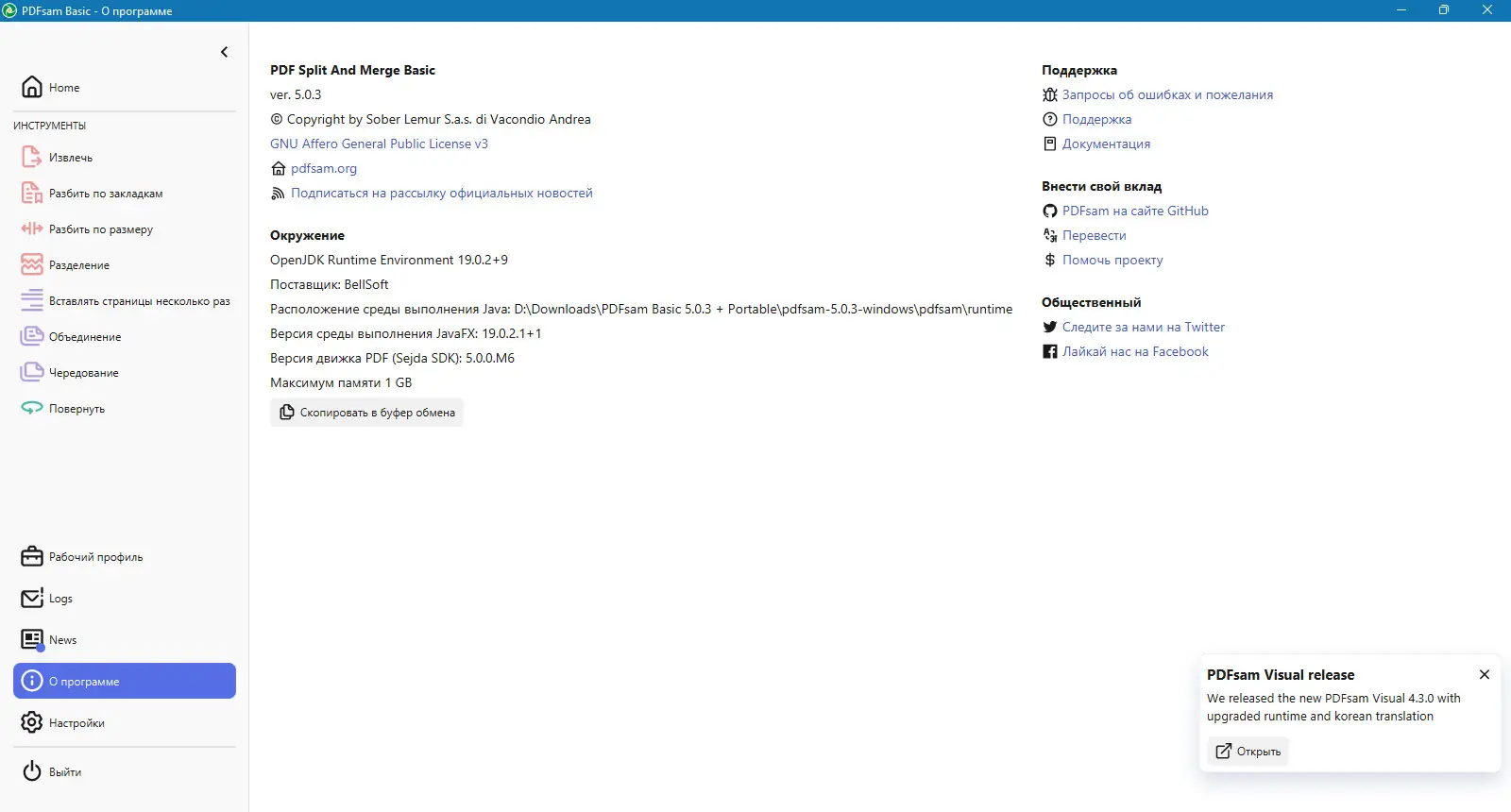
Task: Click the Документация document icon
Action: [x=1049, y=144]
